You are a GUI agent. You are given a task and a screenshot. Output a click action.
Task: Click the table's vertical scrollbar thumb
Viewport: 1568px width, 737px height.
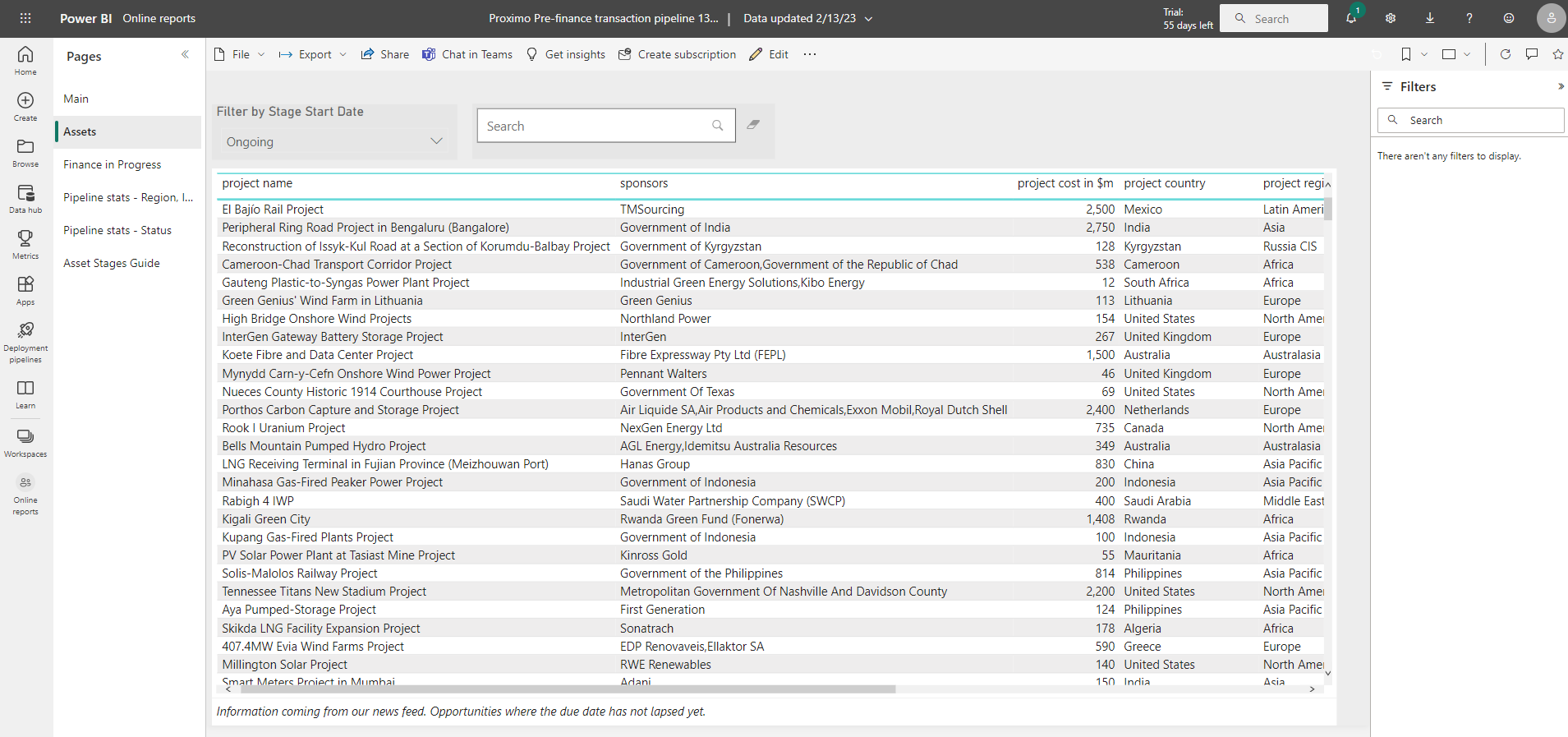coord(1328,208)
